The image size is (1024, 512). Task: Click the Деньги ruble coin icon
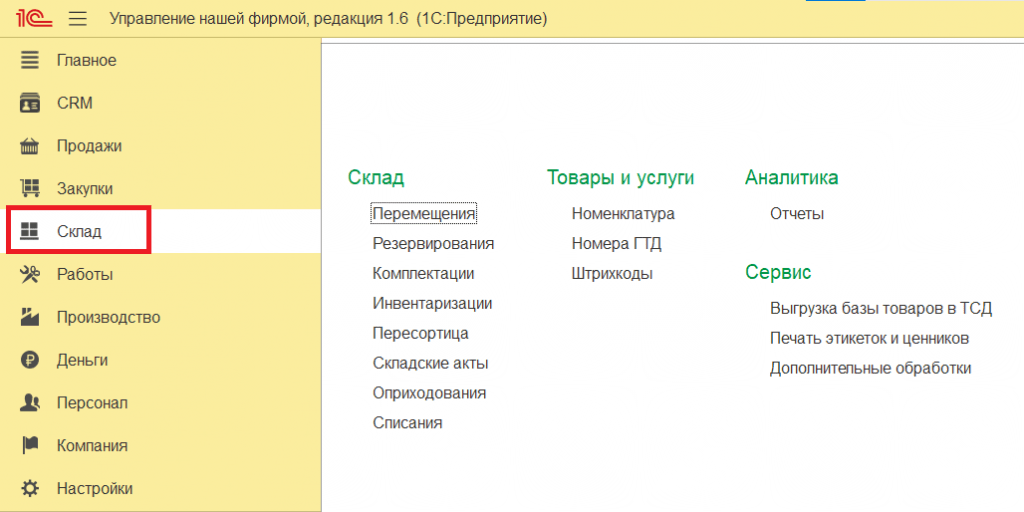[x=30, y=360]
